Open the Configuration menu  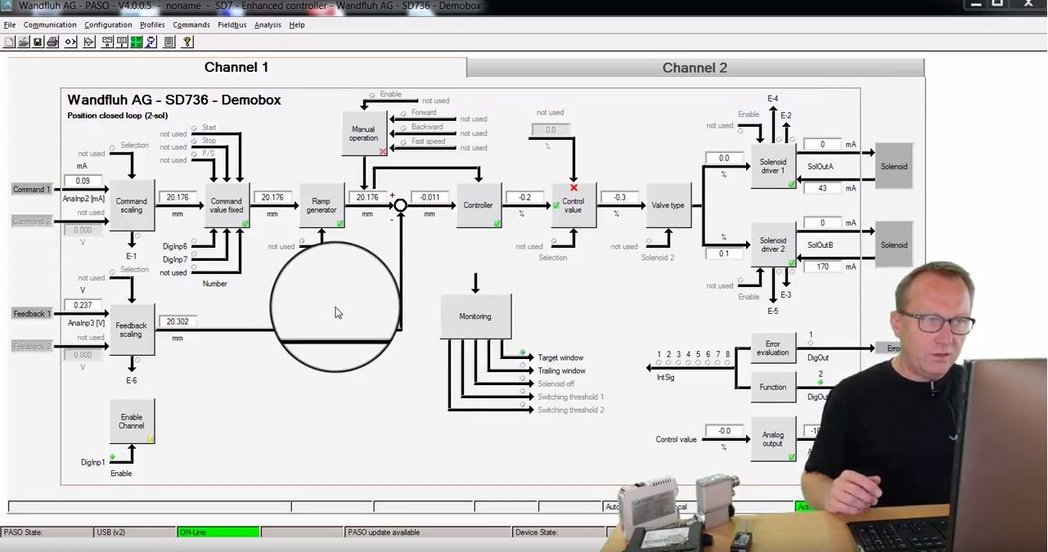pos(108,25)
